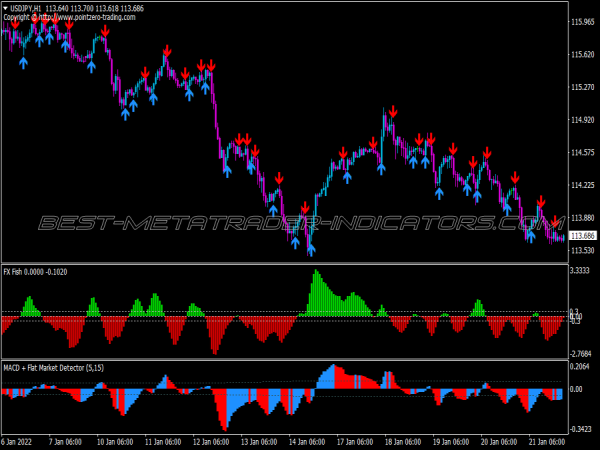Image resolution: width=600 pixels, height=450 pixels.
Task: Click the 7 Jan 06:00 time label
Action: click(x=65, y=442)
